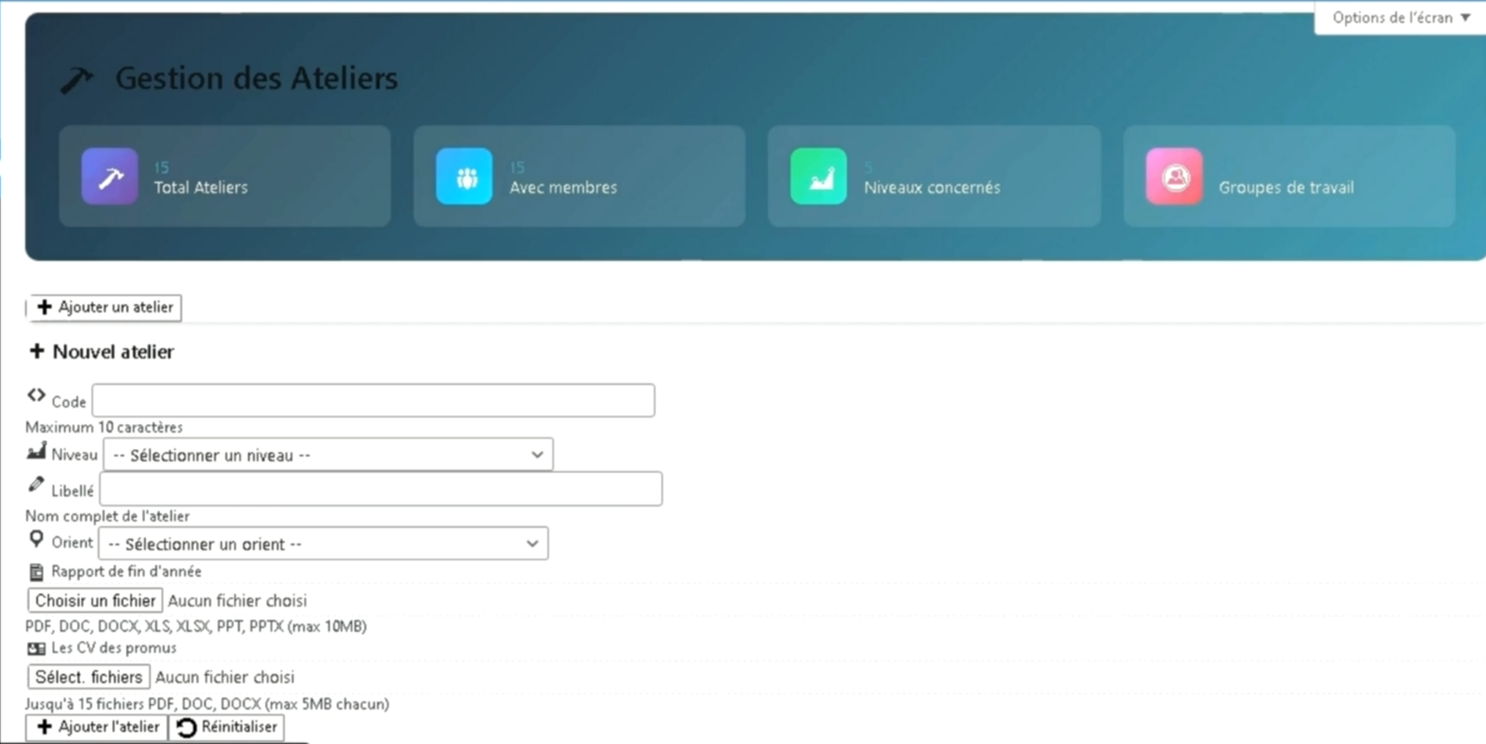Click the document icon beside Rapport de fin d'année
This screenshot has width=1486, height=744.
coord(37,572)
